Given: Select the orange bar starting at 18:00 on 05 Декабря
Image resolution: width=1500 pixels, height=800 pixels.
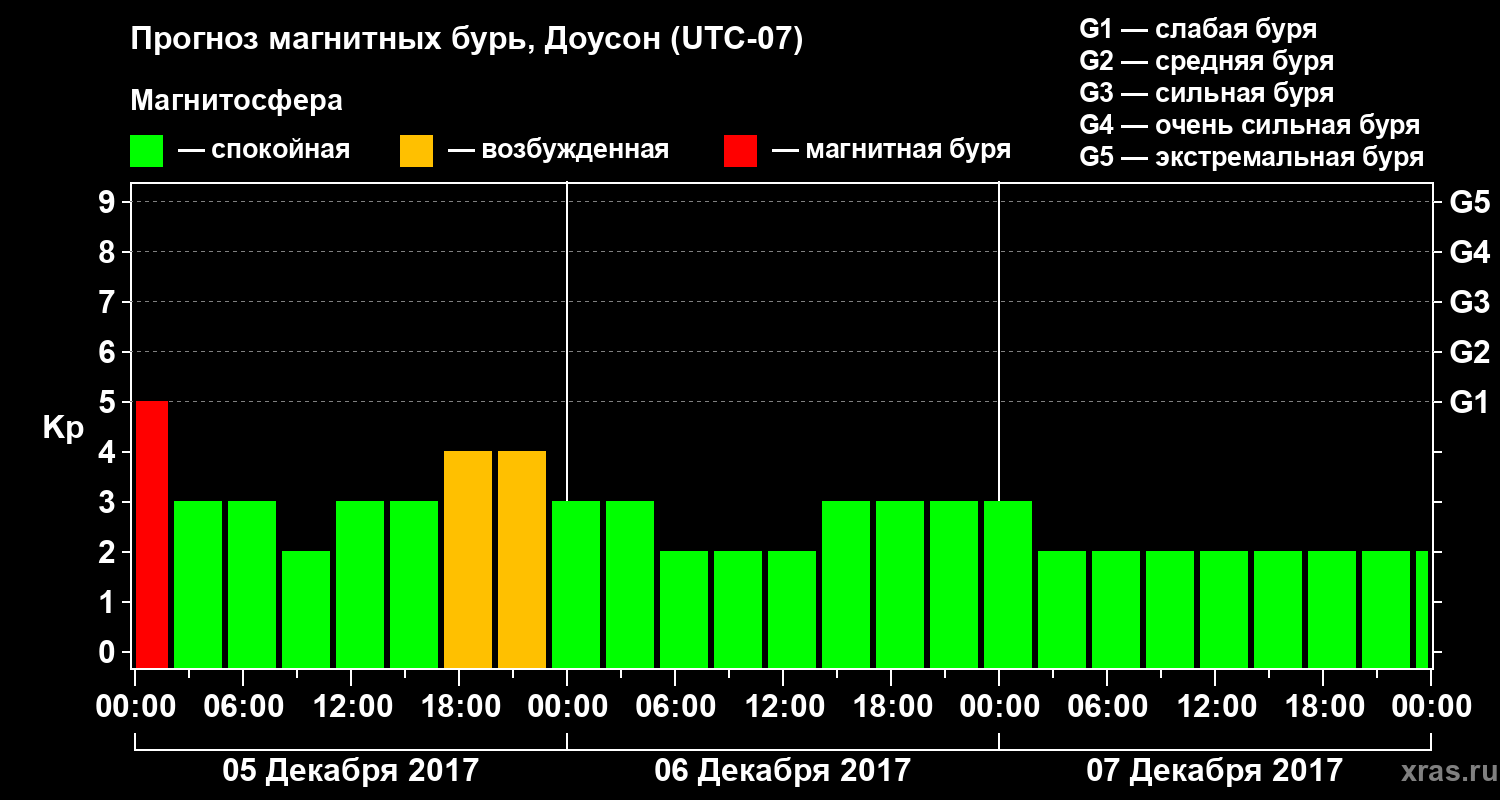Looking at the screenshot, I should [x=468, y=559].
